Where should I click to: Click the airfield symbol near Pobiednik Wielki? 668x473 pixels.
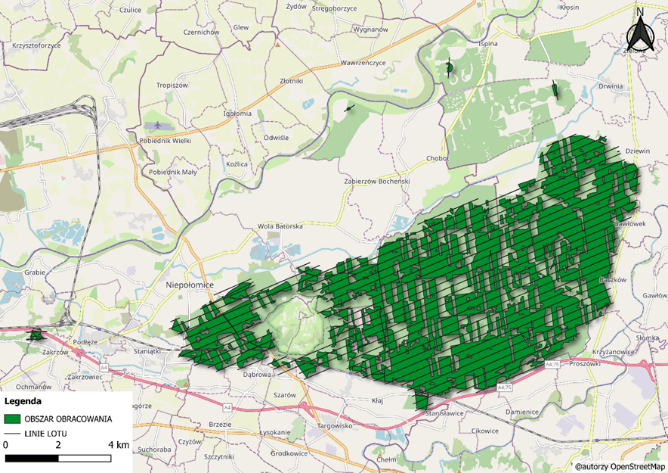[x=156, y=126]
